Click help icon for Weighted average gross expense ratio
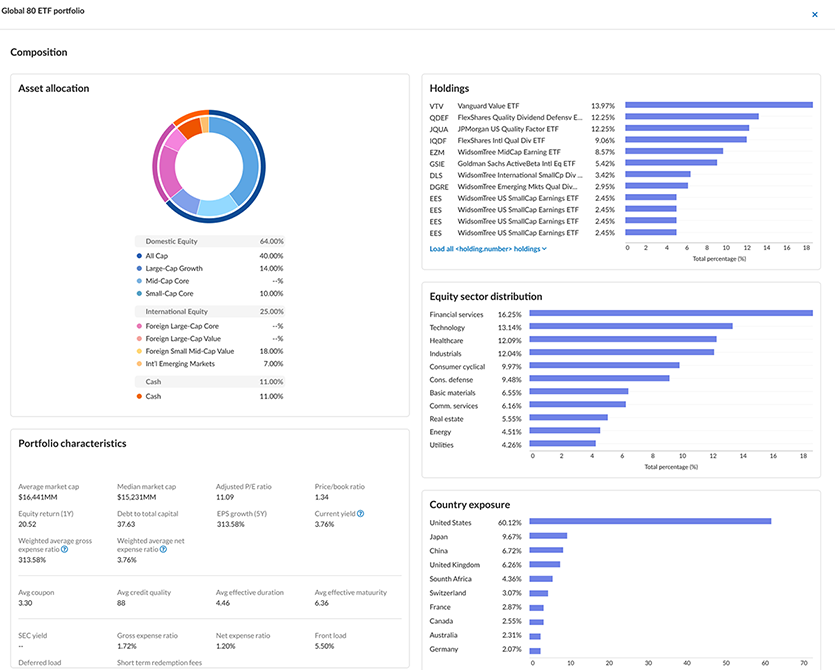This screenshot has width=835, height=670. click(x=64, y=549)
